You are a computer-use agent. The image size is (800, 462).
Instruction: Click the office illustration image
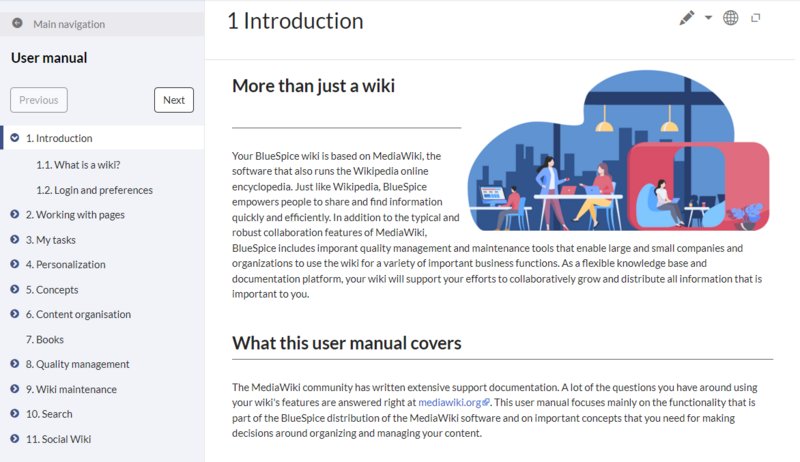[x=618, y=148]
